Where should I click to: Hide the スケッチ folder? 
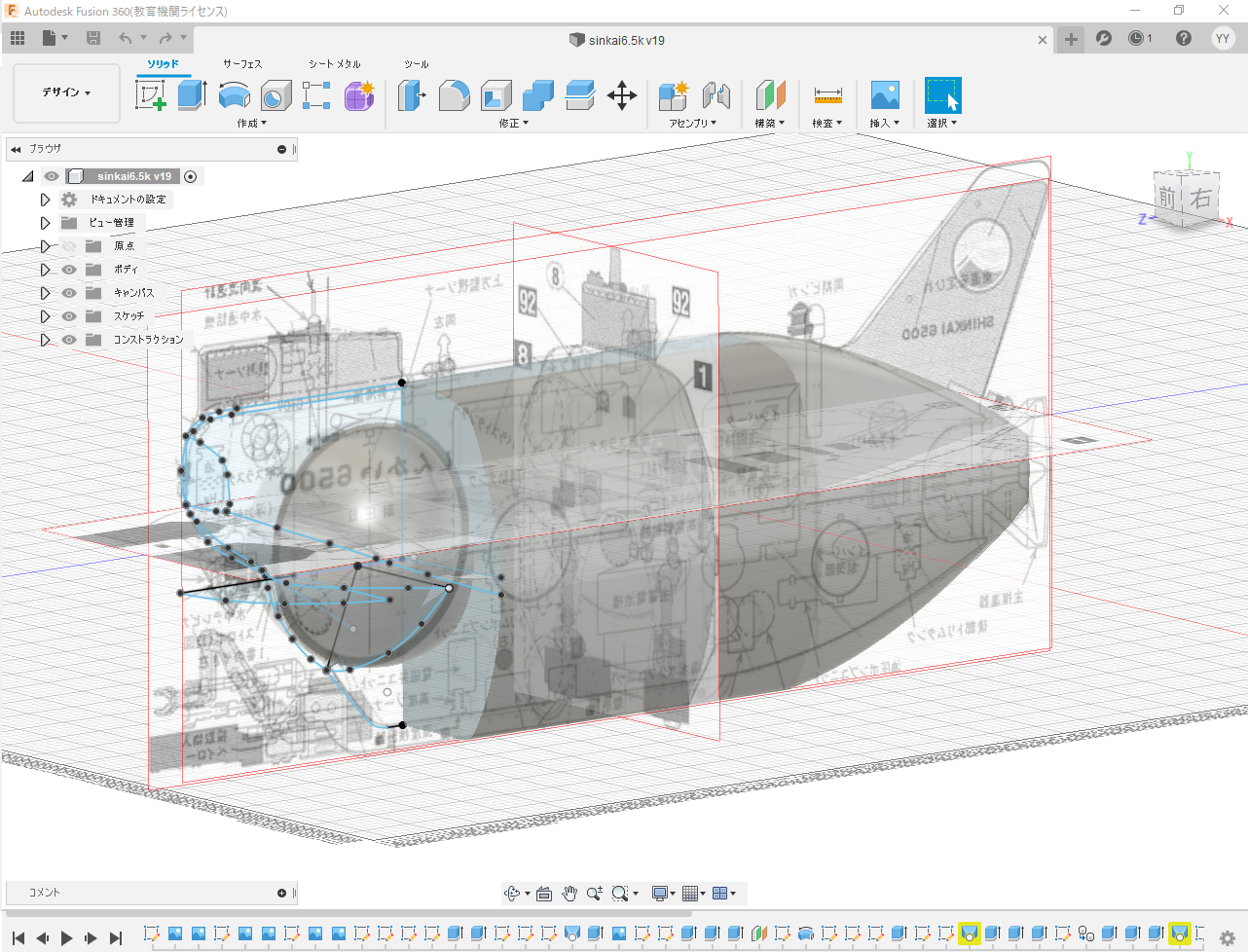tap(69, 316)
